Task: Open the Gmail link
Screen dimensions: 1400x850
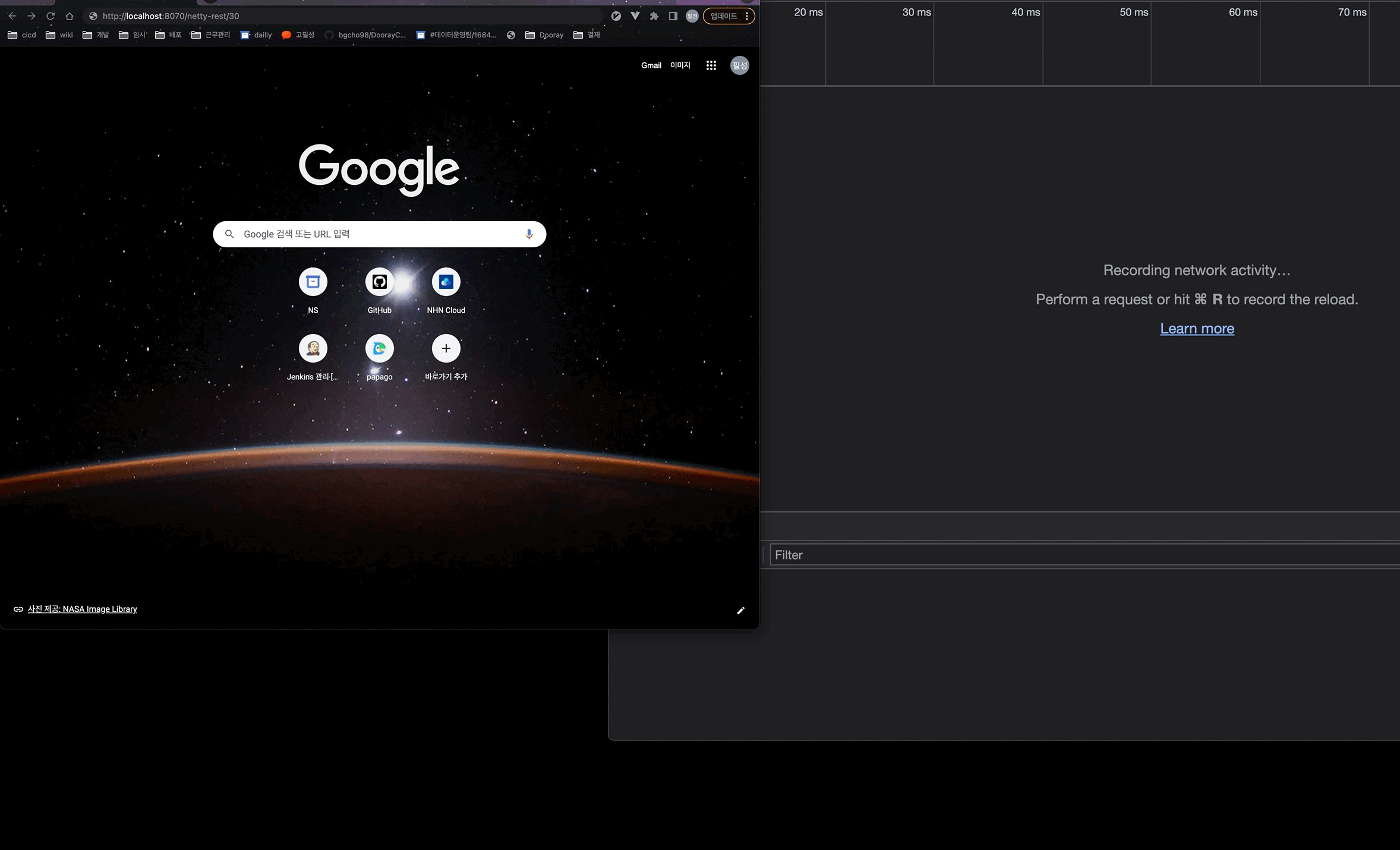Action: [651, 65]
